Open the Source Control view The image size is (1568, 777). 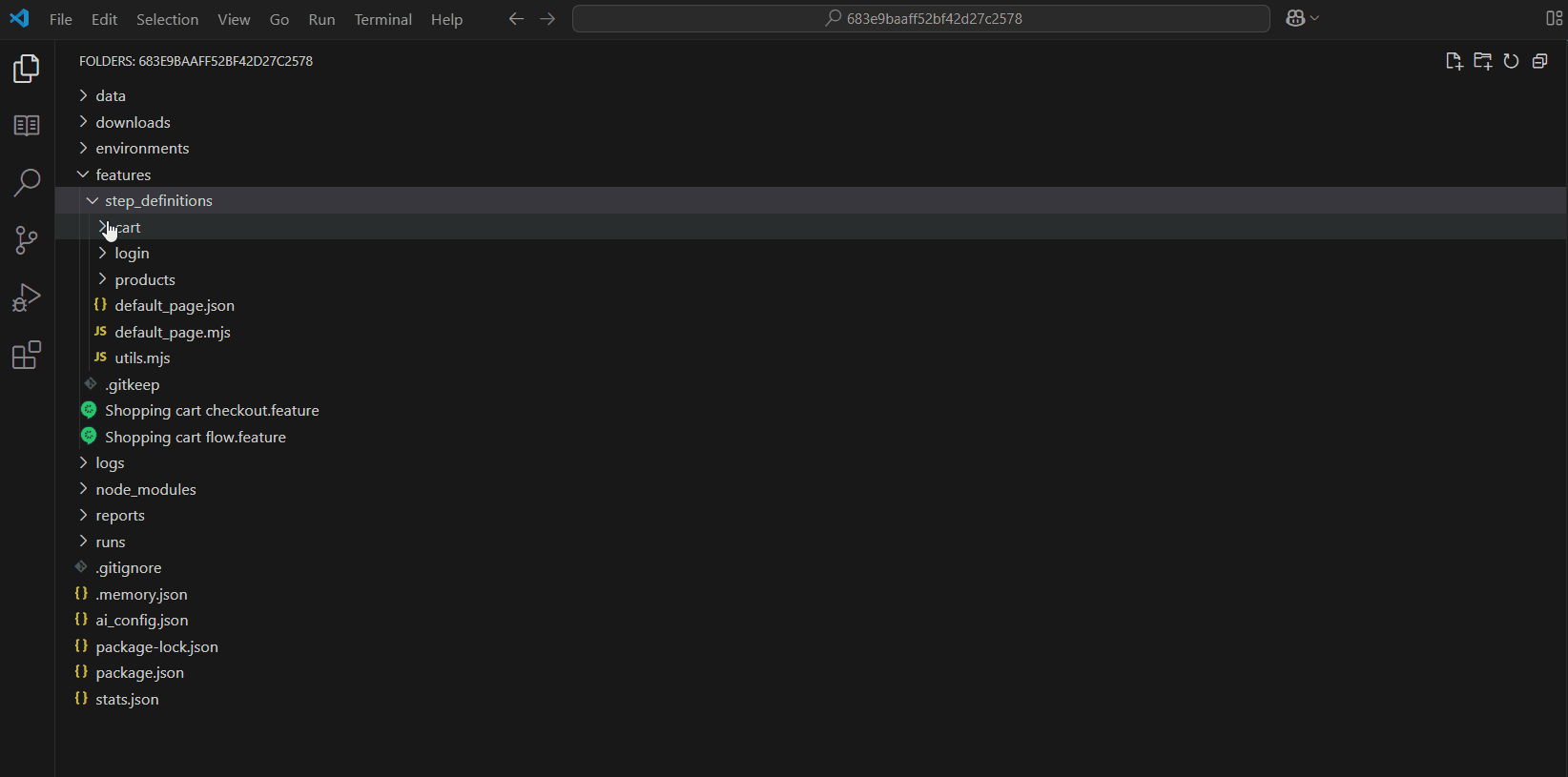pyautogui.click(x=27, y=240)
